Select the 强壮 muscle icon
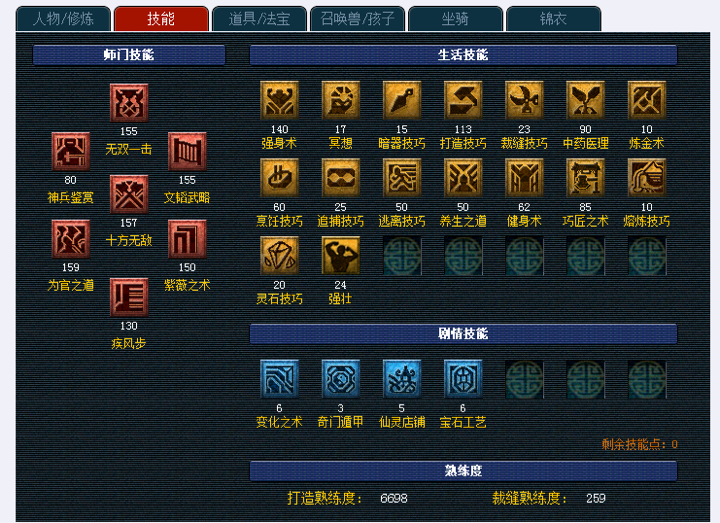This screenshot has width=720, height=523. 341,256
